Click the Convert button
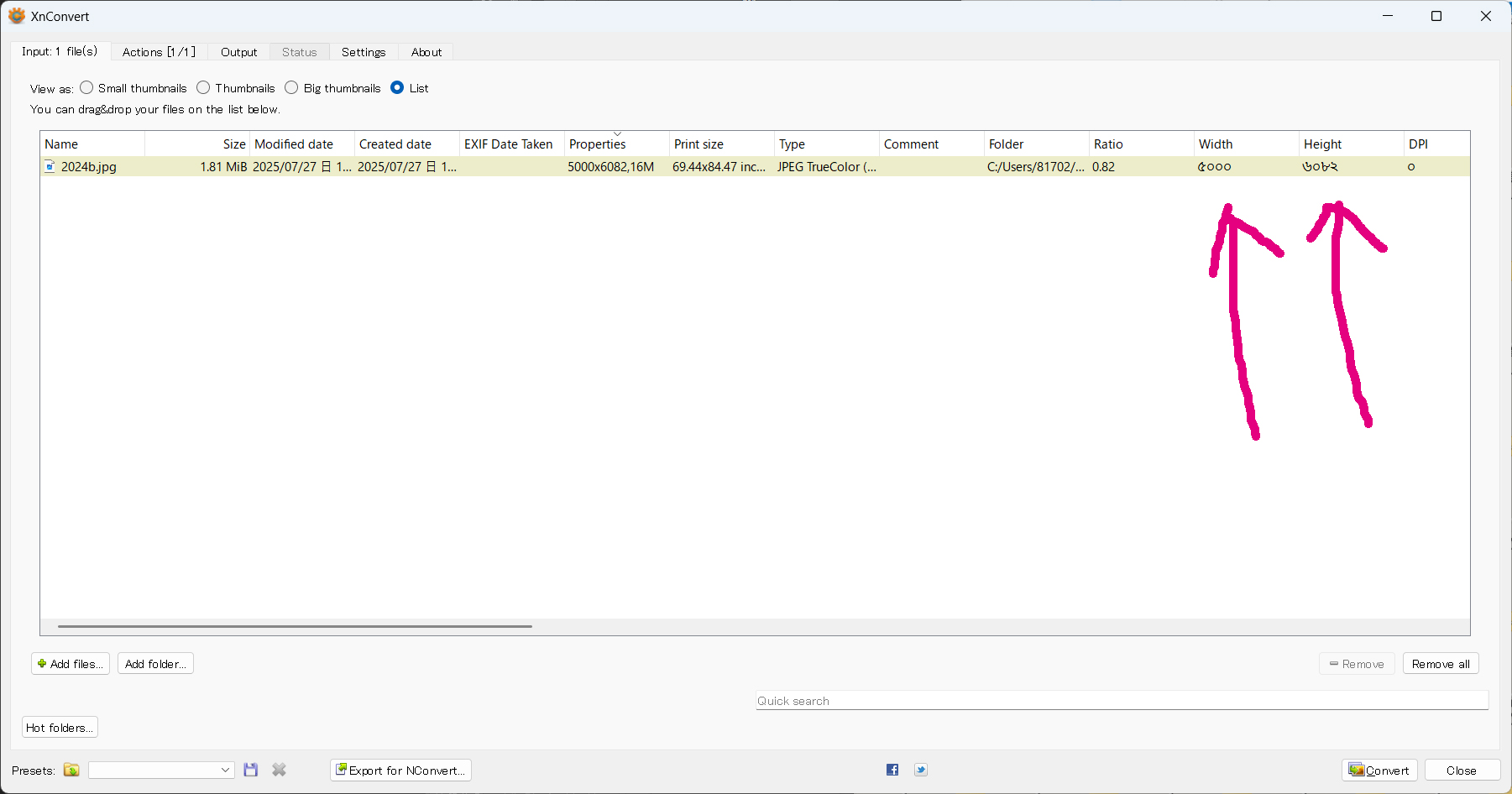Screen dimensions: 1512x794 pyautogui.click(x=1379, y=770)
